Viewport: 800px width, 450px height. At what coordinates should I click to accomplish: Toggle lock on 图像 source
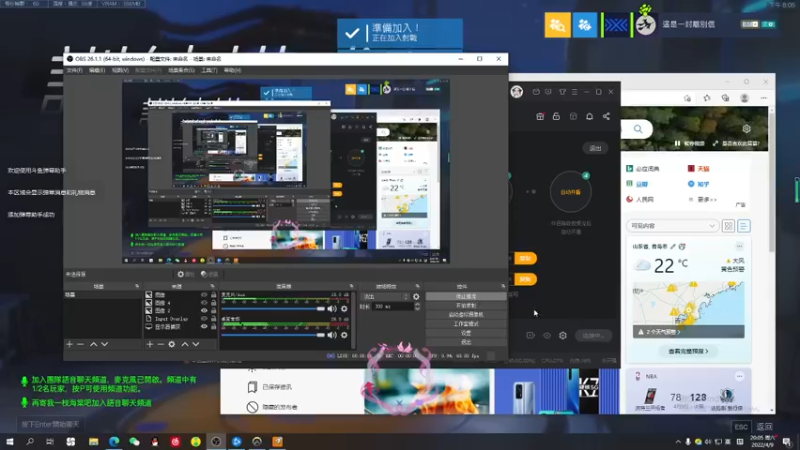[x=214, y=295]
